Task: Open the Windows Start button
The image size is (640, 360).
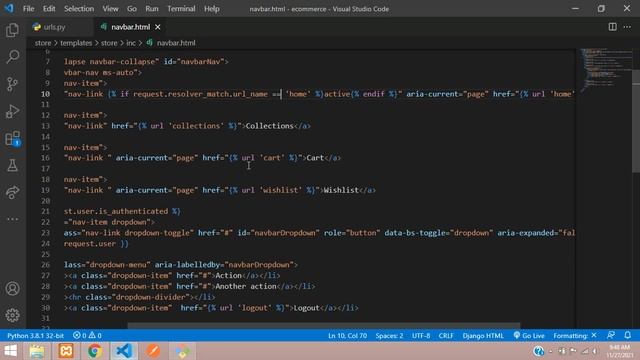Action: (10, 351)
